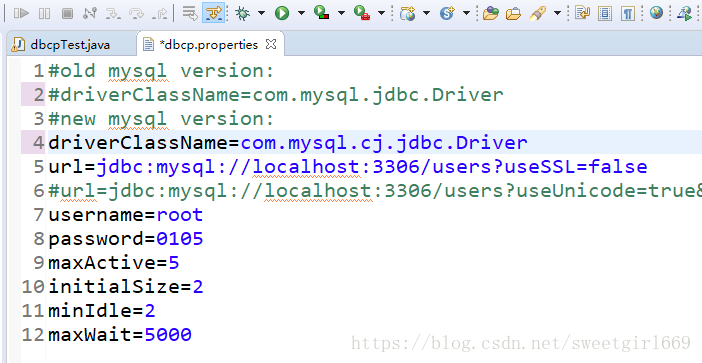Click the Search flashlight icon
Viewport: 702px width, 363px height.
coord(538,13)
